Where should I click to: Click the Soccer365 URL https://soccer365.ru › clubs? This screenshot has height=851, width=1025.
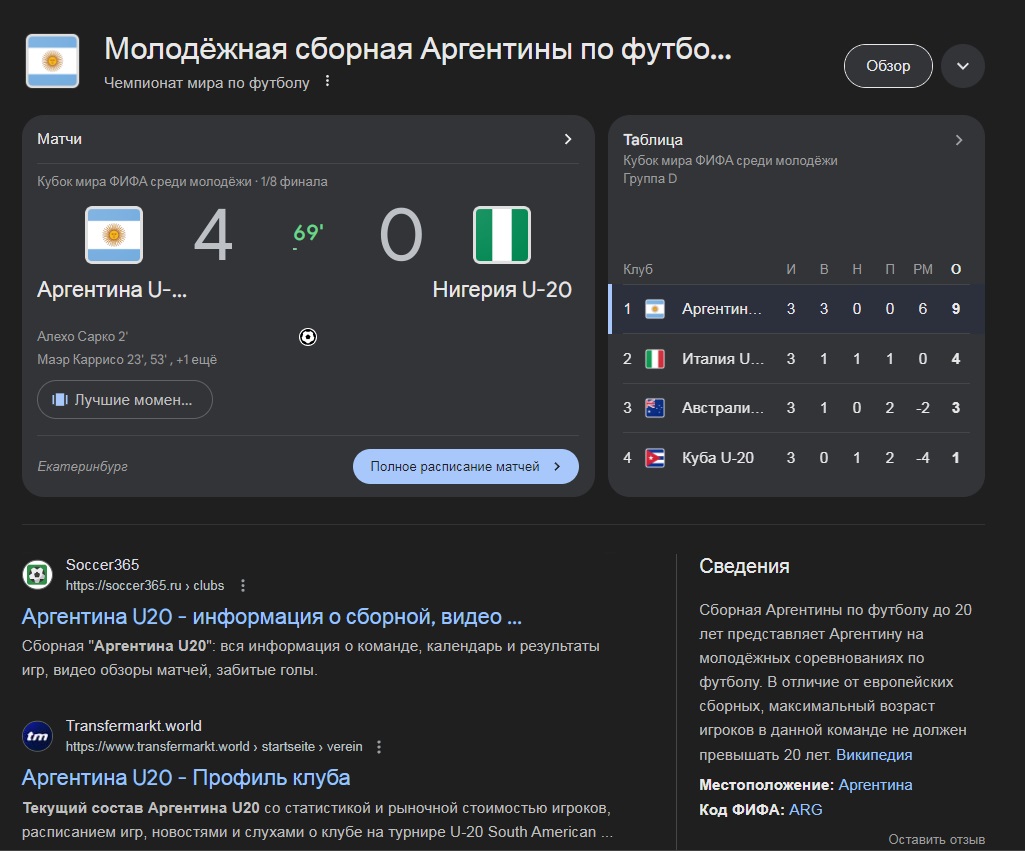coord(144,586)
